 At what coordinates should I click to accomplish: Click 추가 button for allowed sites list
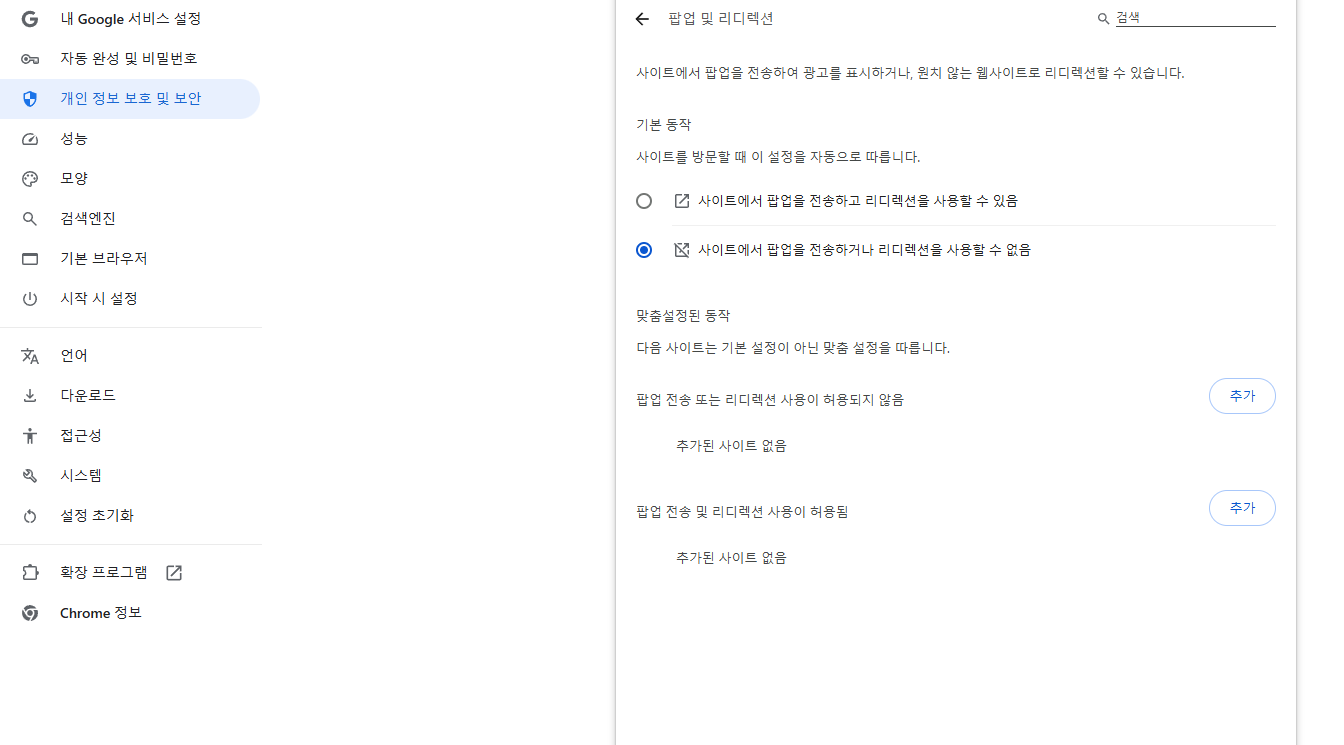(x=1242, y=508)
